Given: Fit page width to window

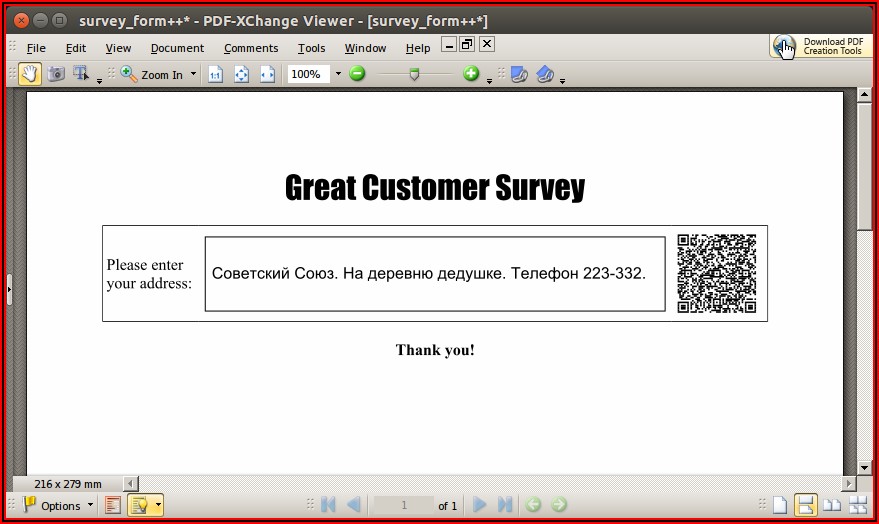Looking at the screenshot, I should [267, 74].
